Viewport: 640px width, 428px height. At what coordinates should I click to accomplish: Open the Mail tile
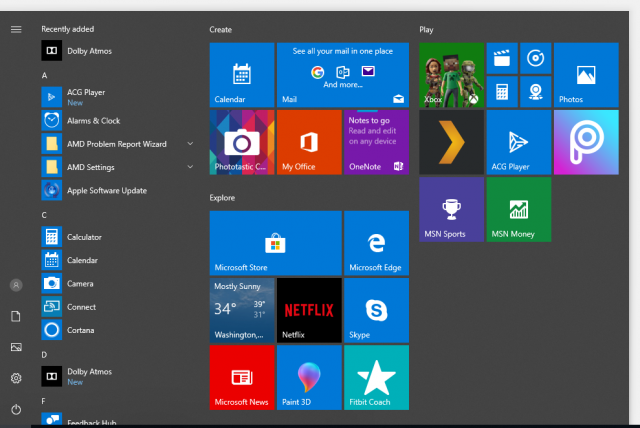point(343,75)
